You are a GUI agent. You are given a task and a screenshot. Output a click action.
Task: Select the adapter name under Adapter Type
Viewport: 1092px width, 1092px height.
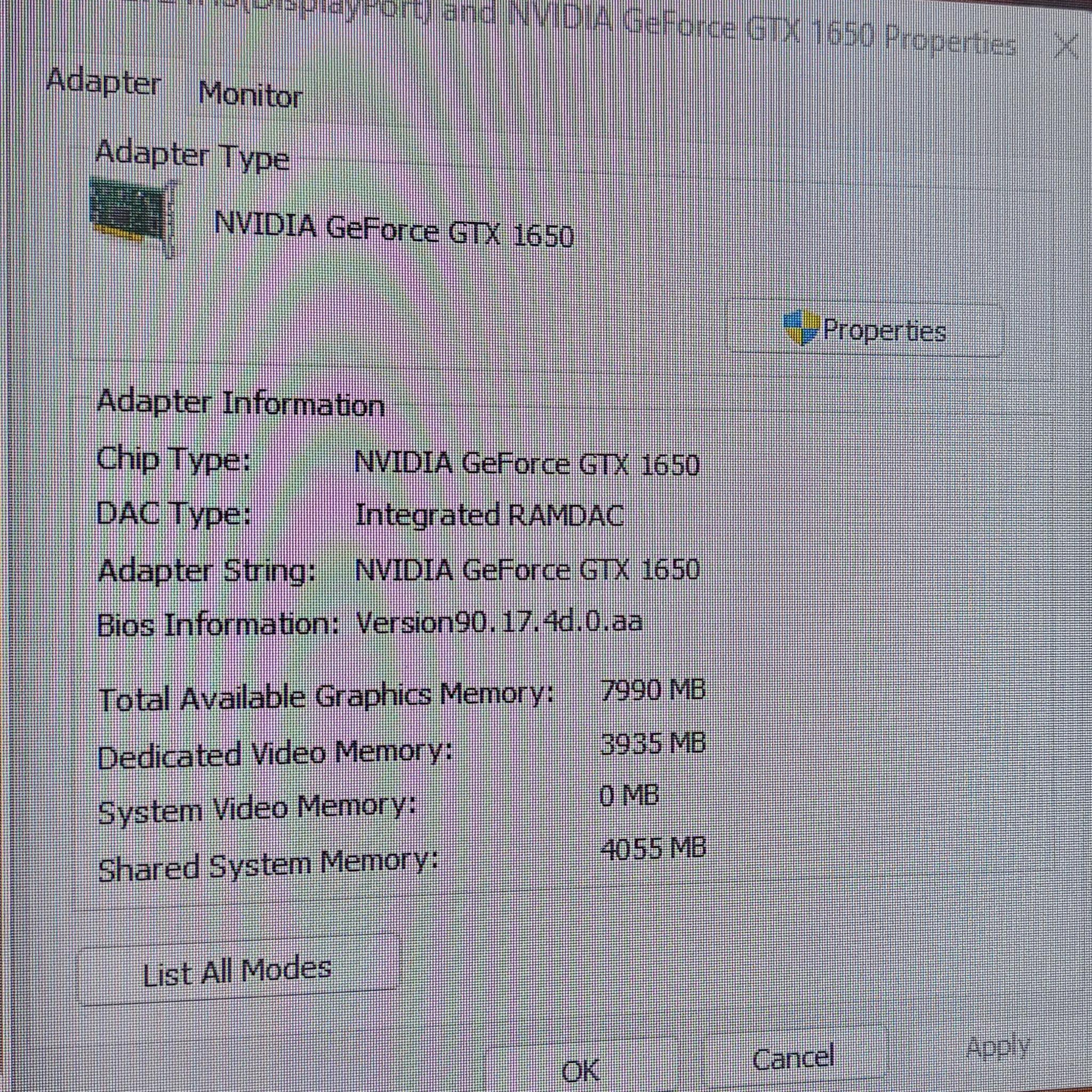click(394, 230)
